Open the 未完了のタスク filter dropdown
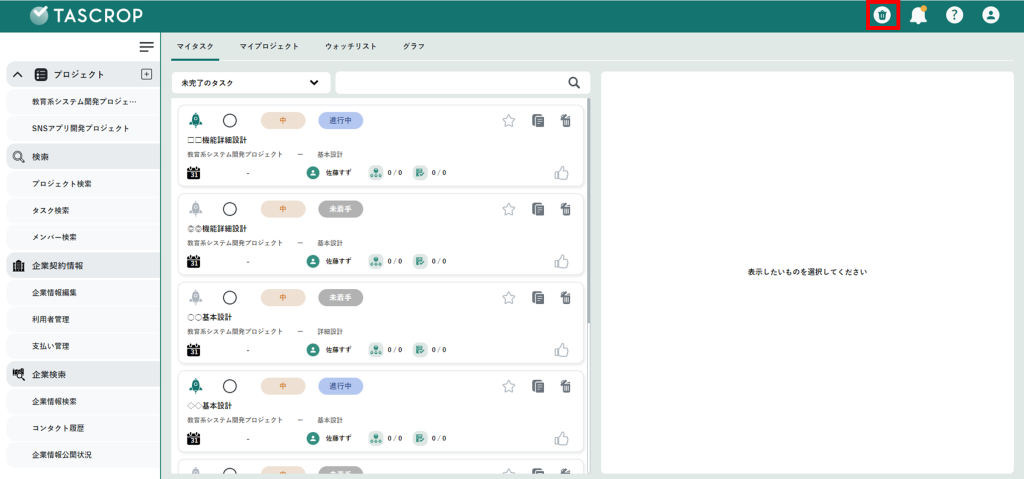The width and height of the screenshot is (1024, 479). click(251, 83)
